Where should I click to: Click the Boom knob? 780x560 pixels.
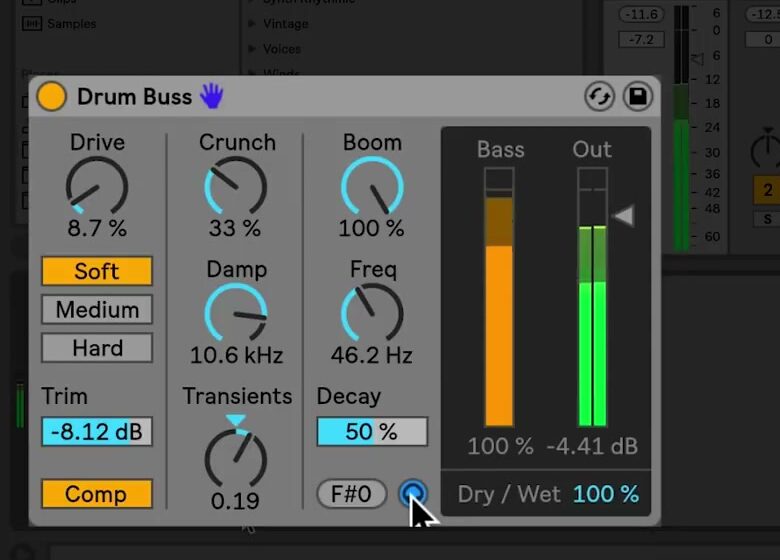372,186
